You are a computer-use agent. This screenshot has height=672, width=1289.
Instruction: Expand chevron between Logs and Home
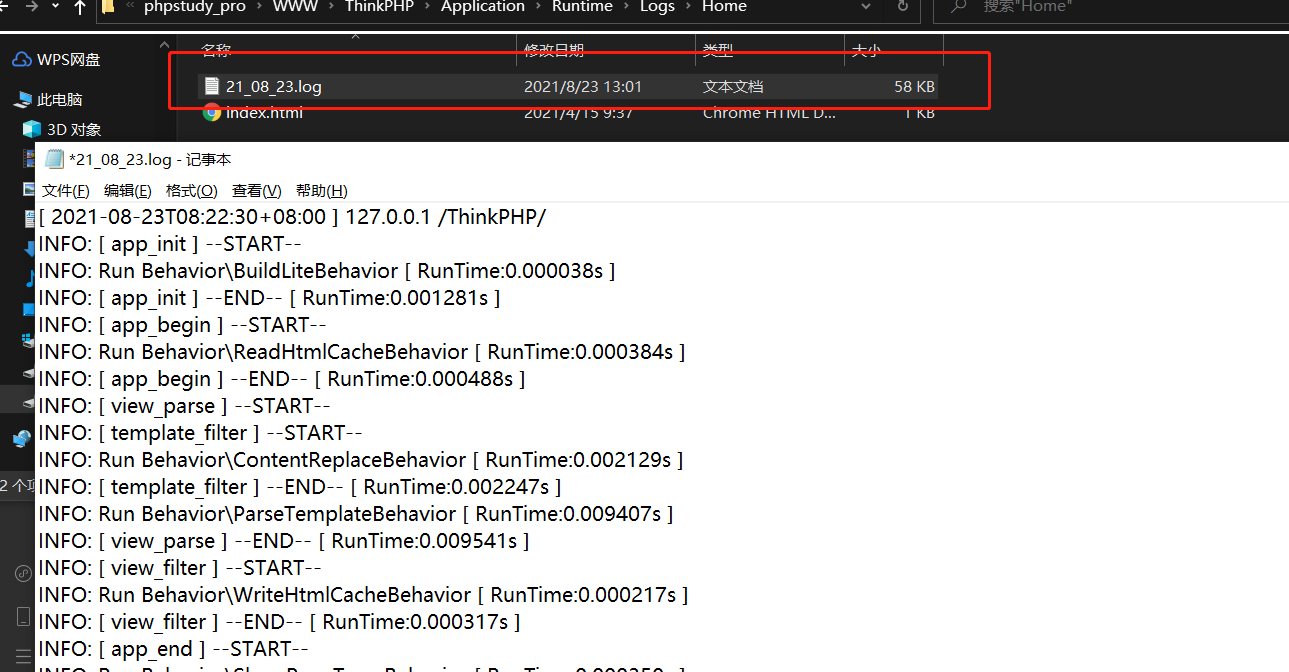point(689,6)
